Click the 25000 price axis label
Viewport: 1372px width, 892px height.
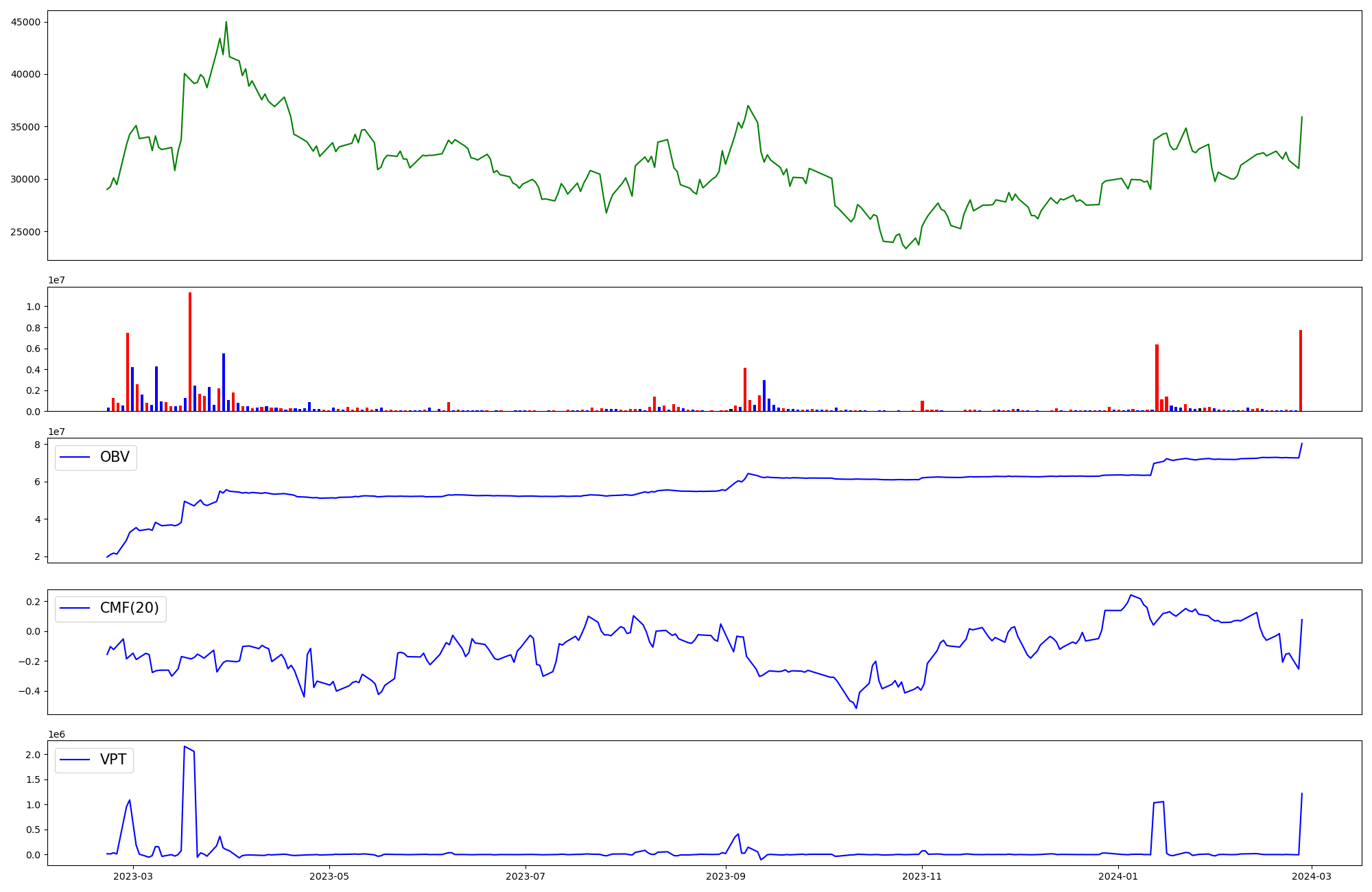pyautogui.click(x=26, y=232)
